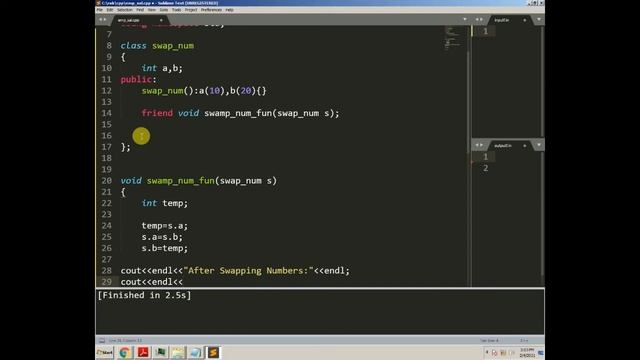Click the Windows Start button
Viewport: 640px width, 360px height.
coord(105,352)
